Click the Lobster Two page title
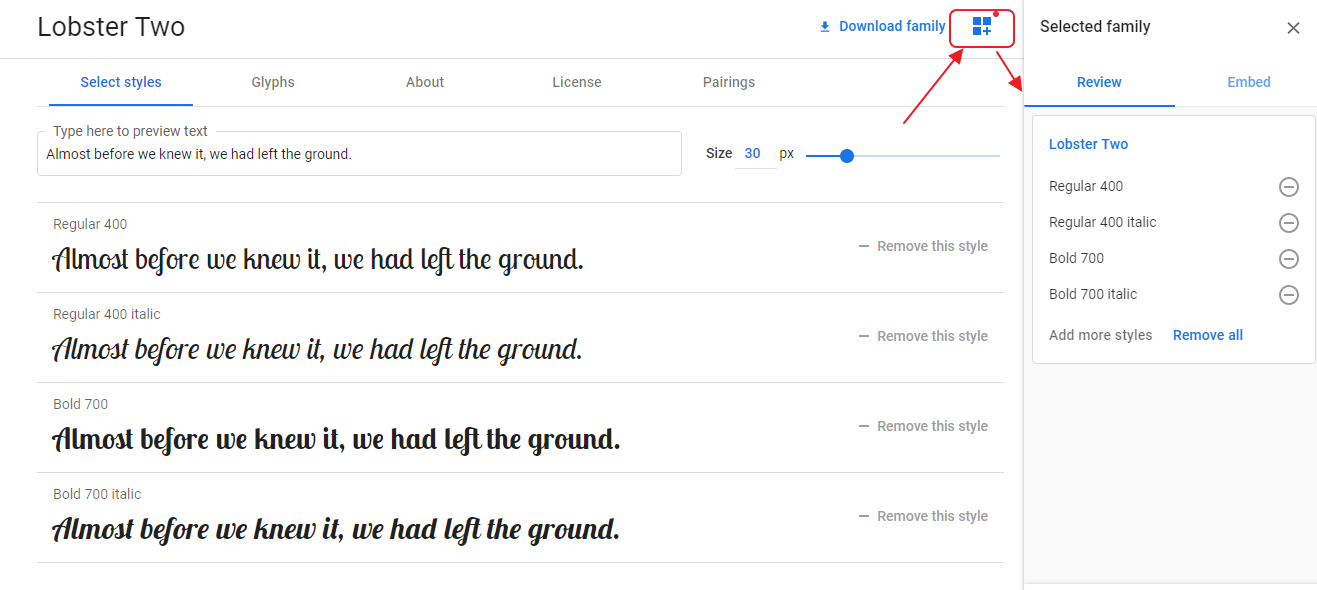The width and height of the screenshot is (1317, 590). [x=111, y=27]
